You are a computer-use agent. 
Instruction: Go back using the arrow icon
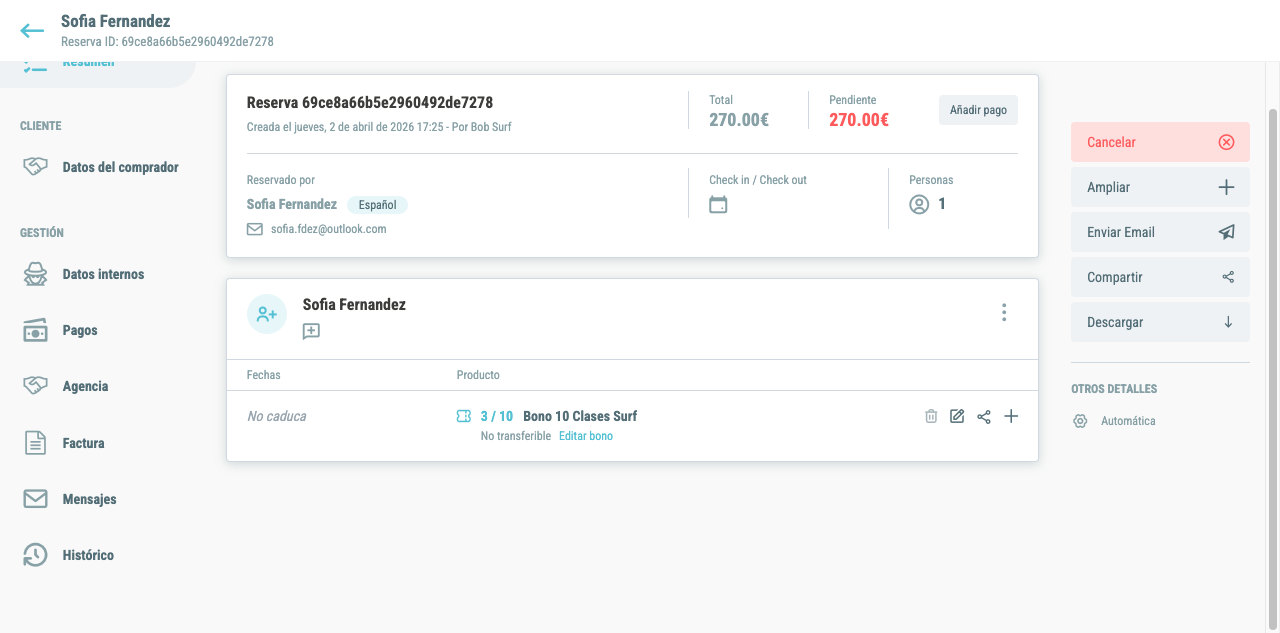pos(32,30)
